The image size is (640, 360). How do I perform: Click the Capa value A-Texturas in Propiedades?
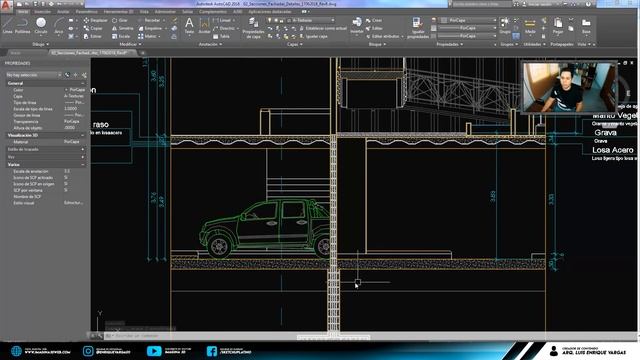click(x=74, y=96)
